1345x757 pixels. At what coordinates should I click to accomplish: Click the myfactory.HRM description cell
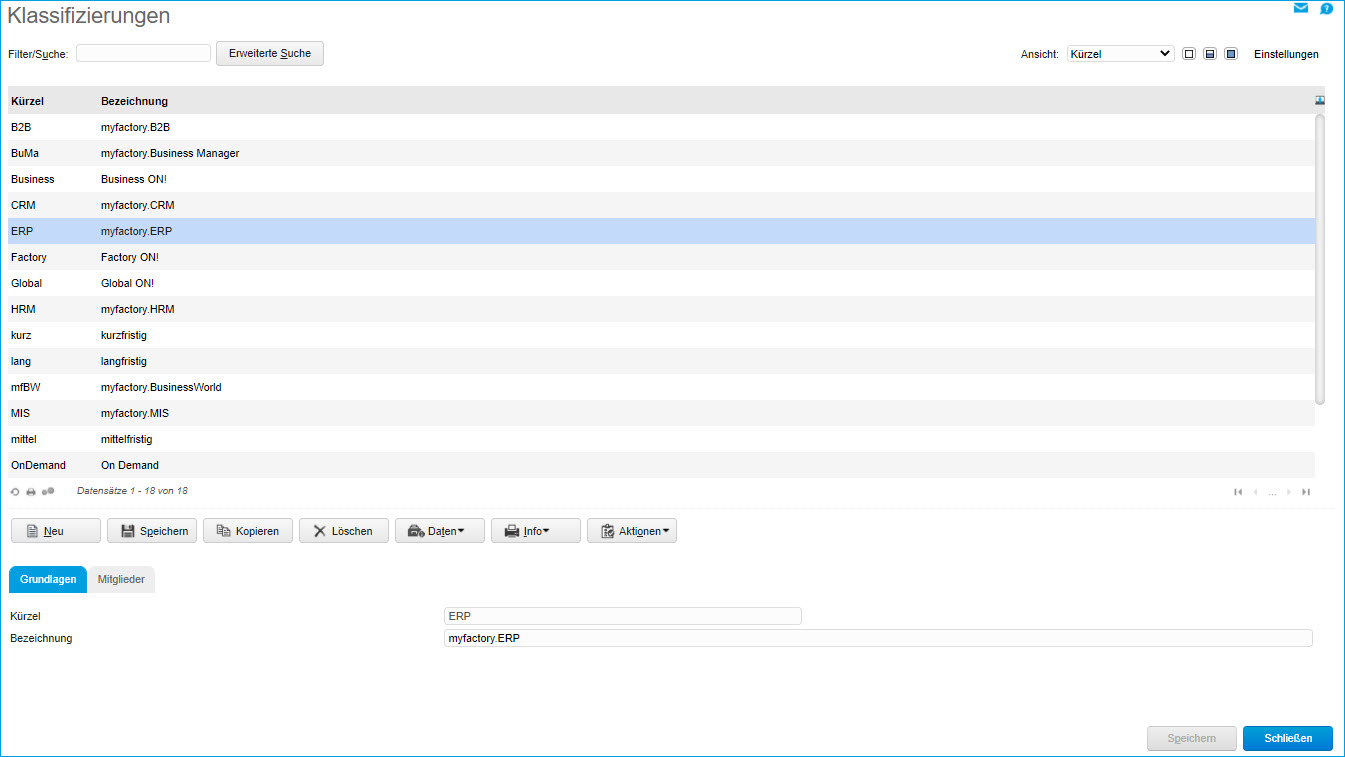[x=138, y=309]
